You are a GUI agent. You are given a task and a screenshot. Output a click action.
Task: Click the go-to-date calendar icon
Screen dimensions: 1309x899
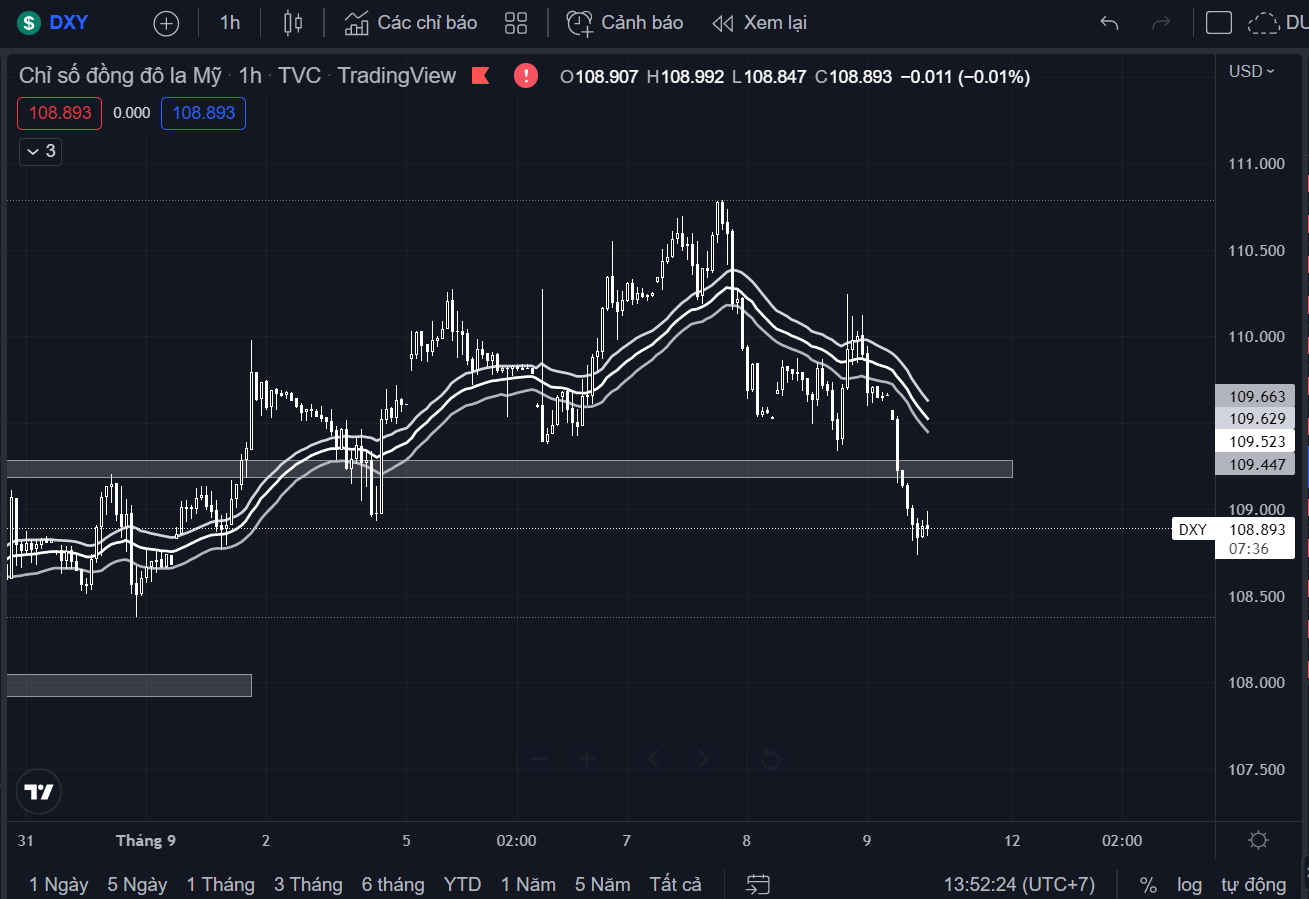pyautogui.click(x=759, y=884)
